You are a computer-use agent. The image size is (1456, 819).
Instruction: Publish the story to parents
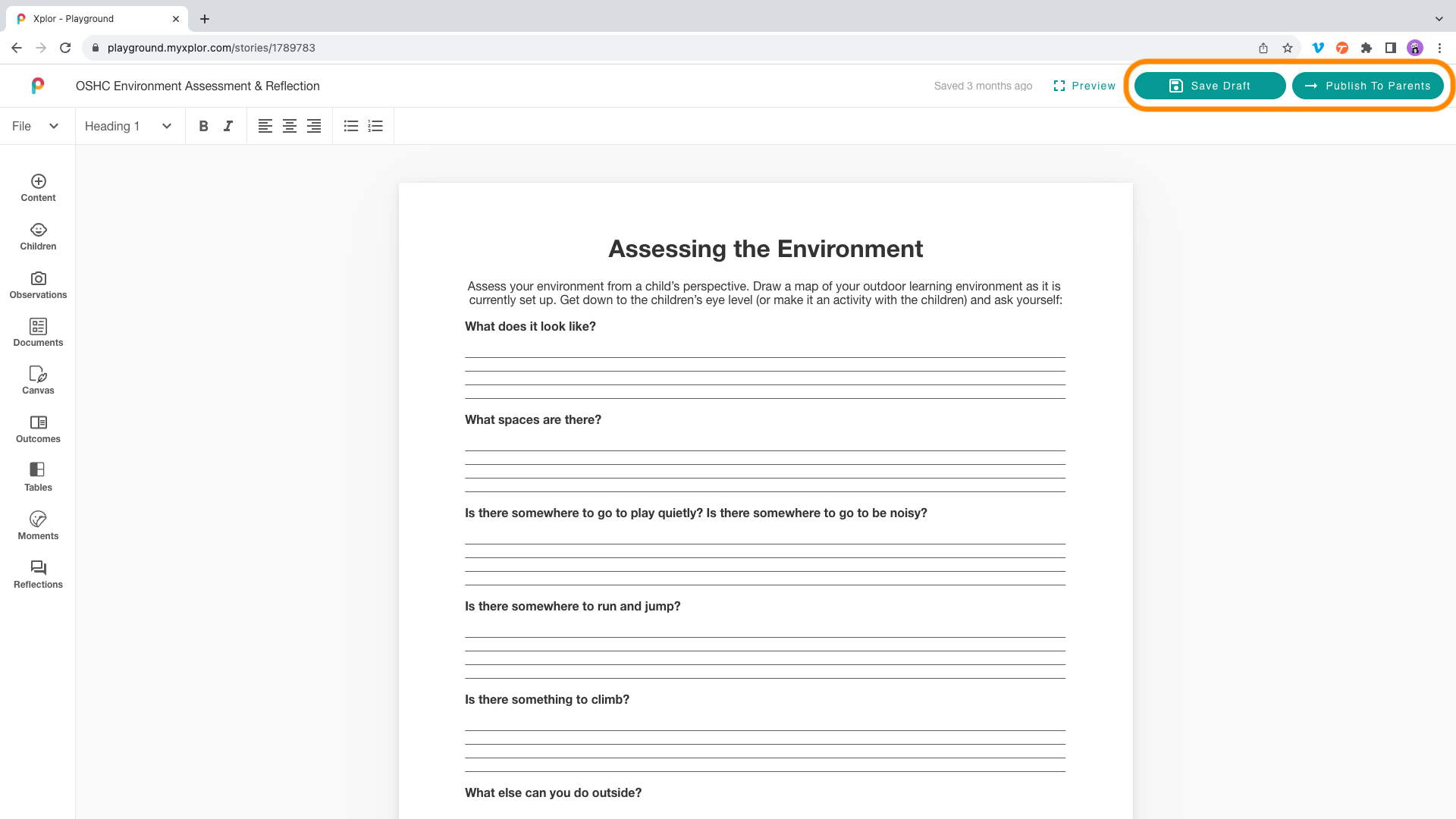point(1368,86)
